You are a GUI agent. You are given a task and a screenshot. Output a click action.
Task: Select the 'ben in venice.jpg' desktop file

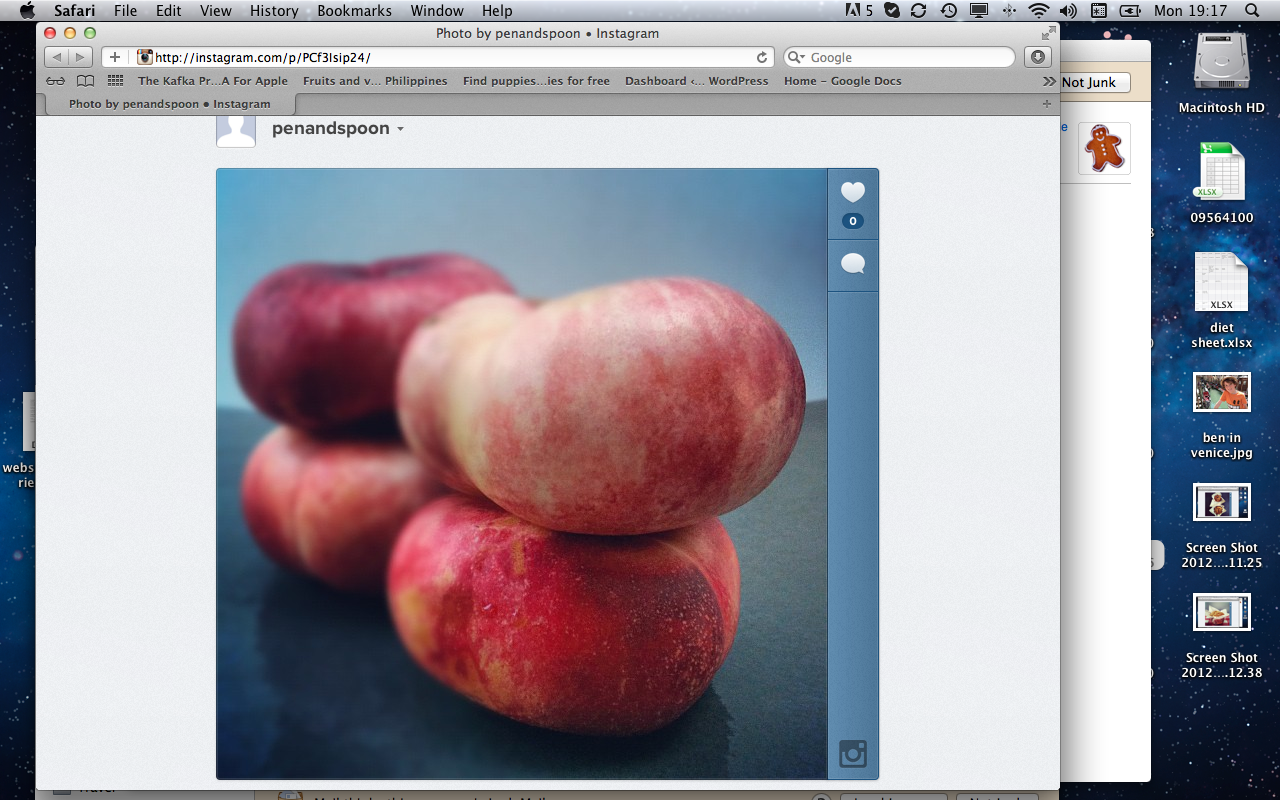(1221, 393)
